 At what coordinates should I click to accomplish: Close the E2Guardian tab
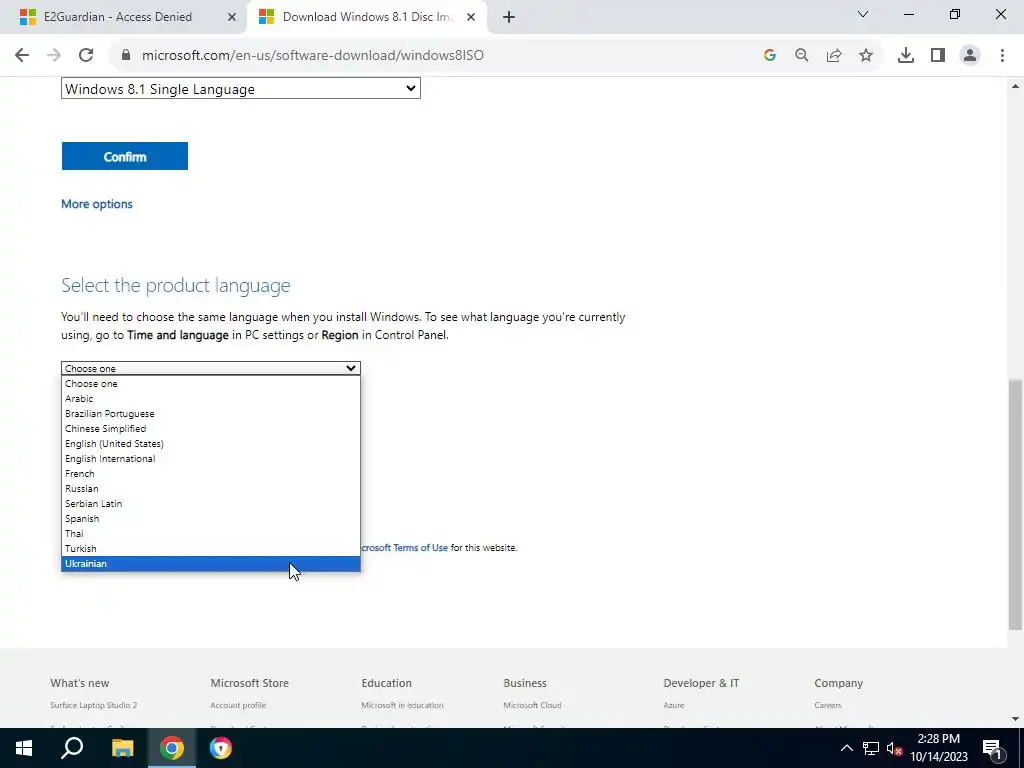click(232, 17)
